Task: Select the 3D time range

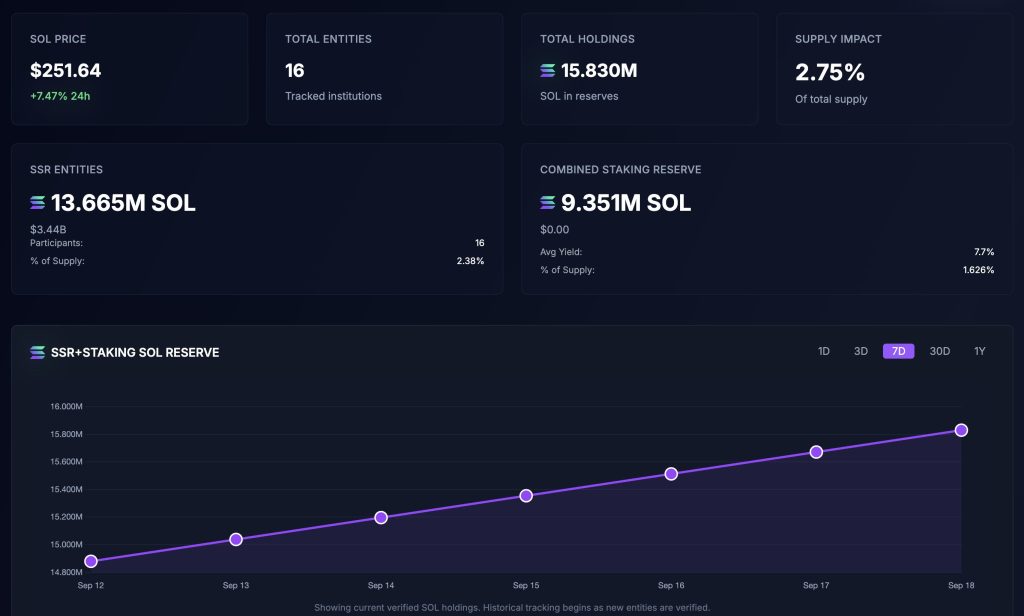Action: coord(860,351)
